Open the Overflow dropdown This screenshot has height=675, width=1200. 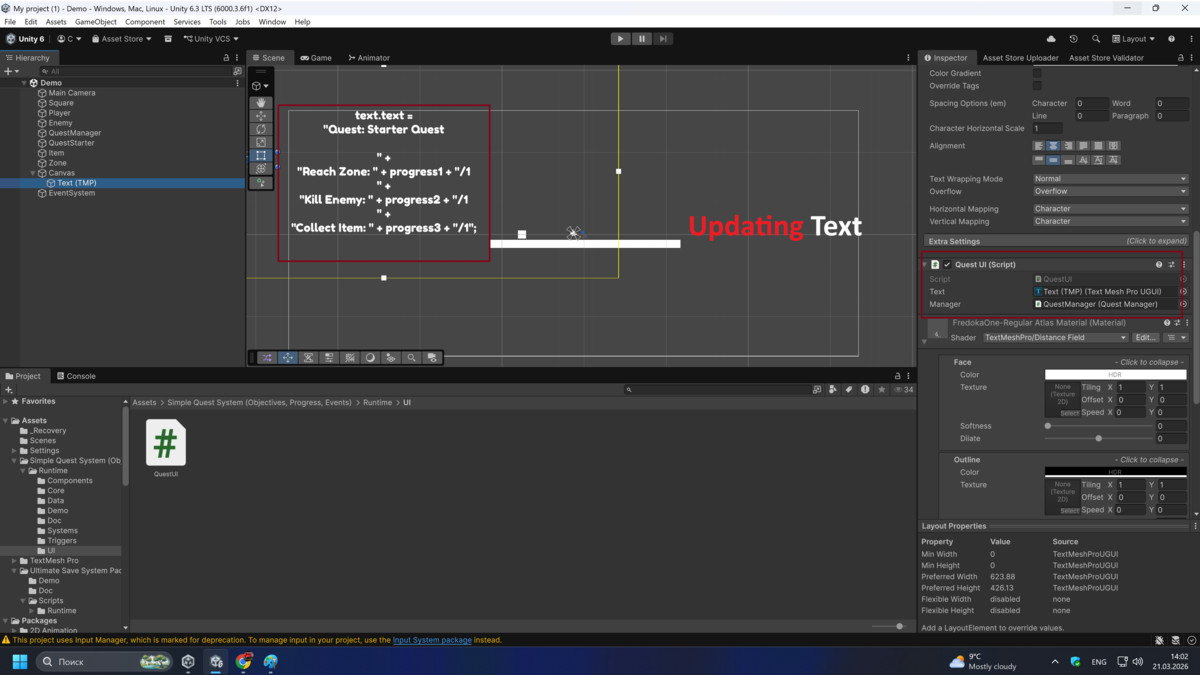point(1110,191)
